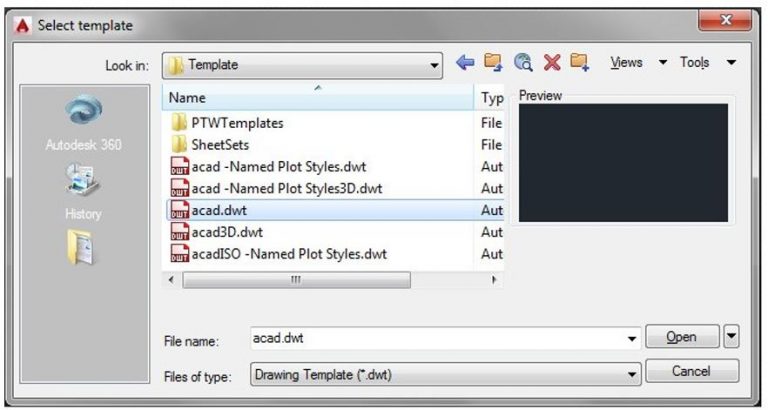
Task: Click the horizontal scrollbar in file list
Action: pos(296,281)
